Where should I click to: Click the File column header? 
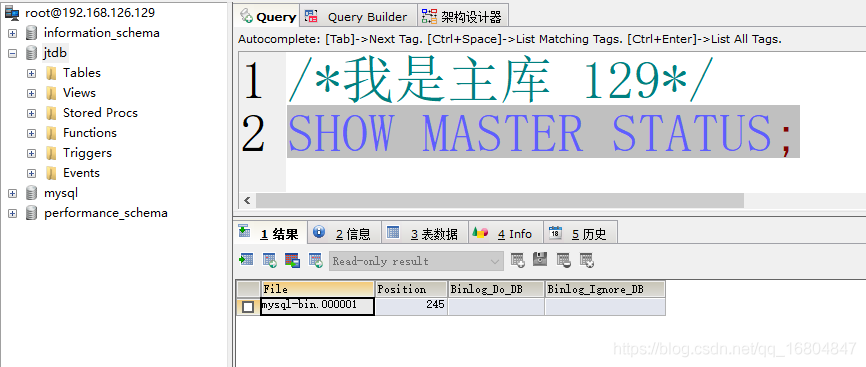[317, 289]
